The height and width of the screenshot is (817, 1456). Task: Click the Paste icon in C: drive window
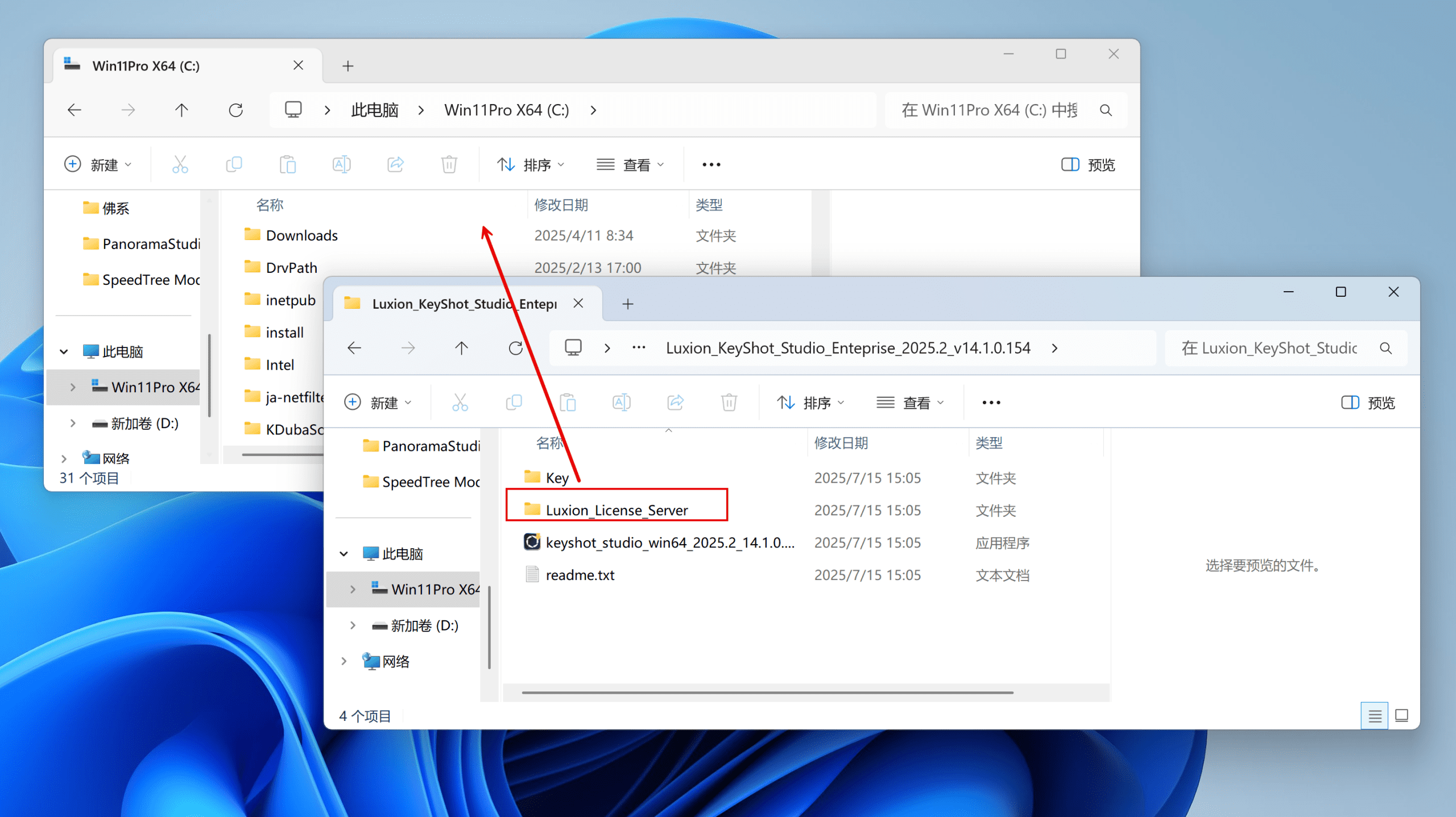click(x=287, y=165)
